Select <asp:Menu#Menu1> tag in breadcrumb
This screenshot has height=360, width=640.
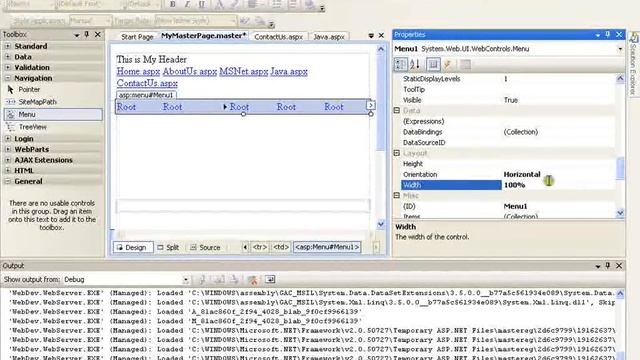(327, 247)
